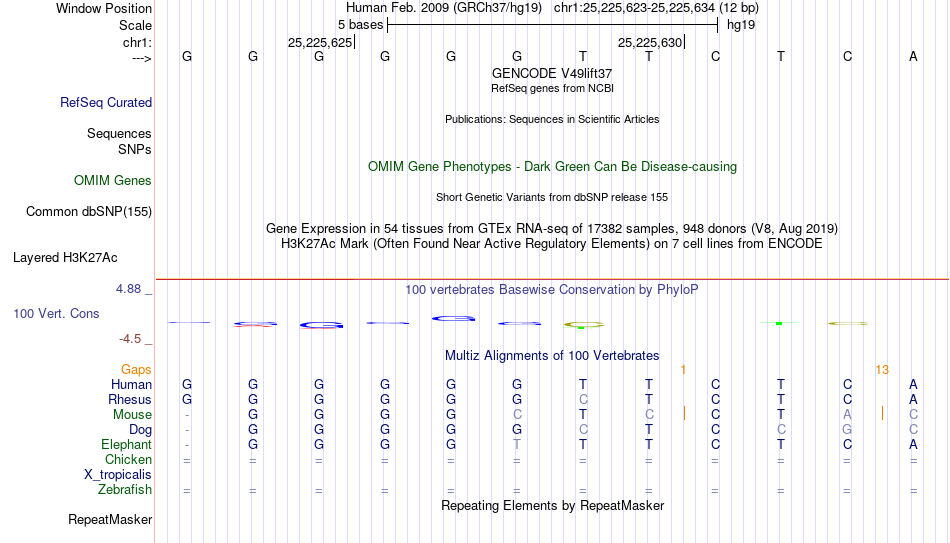Click the faded C mismatch in Rhesus row

click(583, 400)
